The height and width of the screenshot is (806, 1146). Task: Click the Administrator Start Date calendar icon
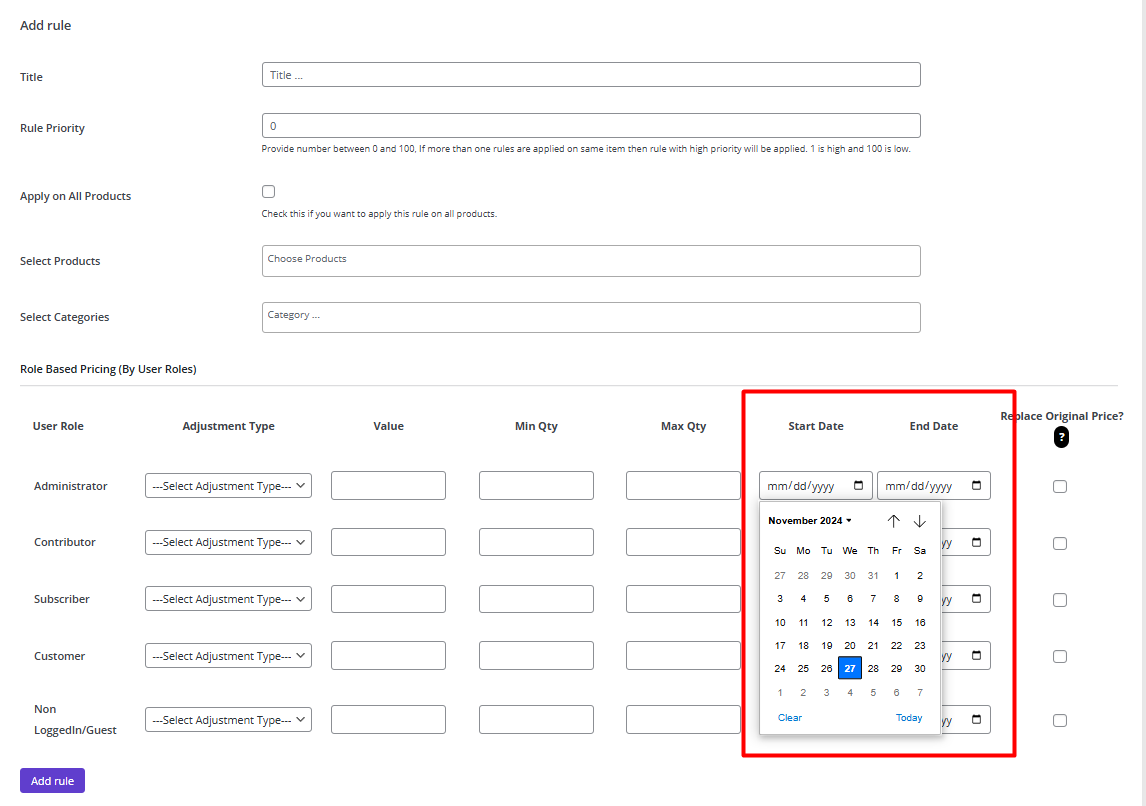(x=858, y=486)
